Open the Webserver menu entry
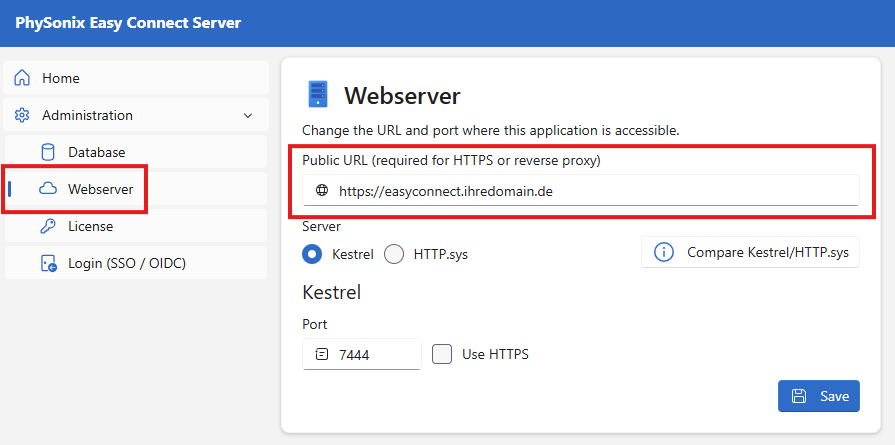The image size is (895, 445). 136,189
